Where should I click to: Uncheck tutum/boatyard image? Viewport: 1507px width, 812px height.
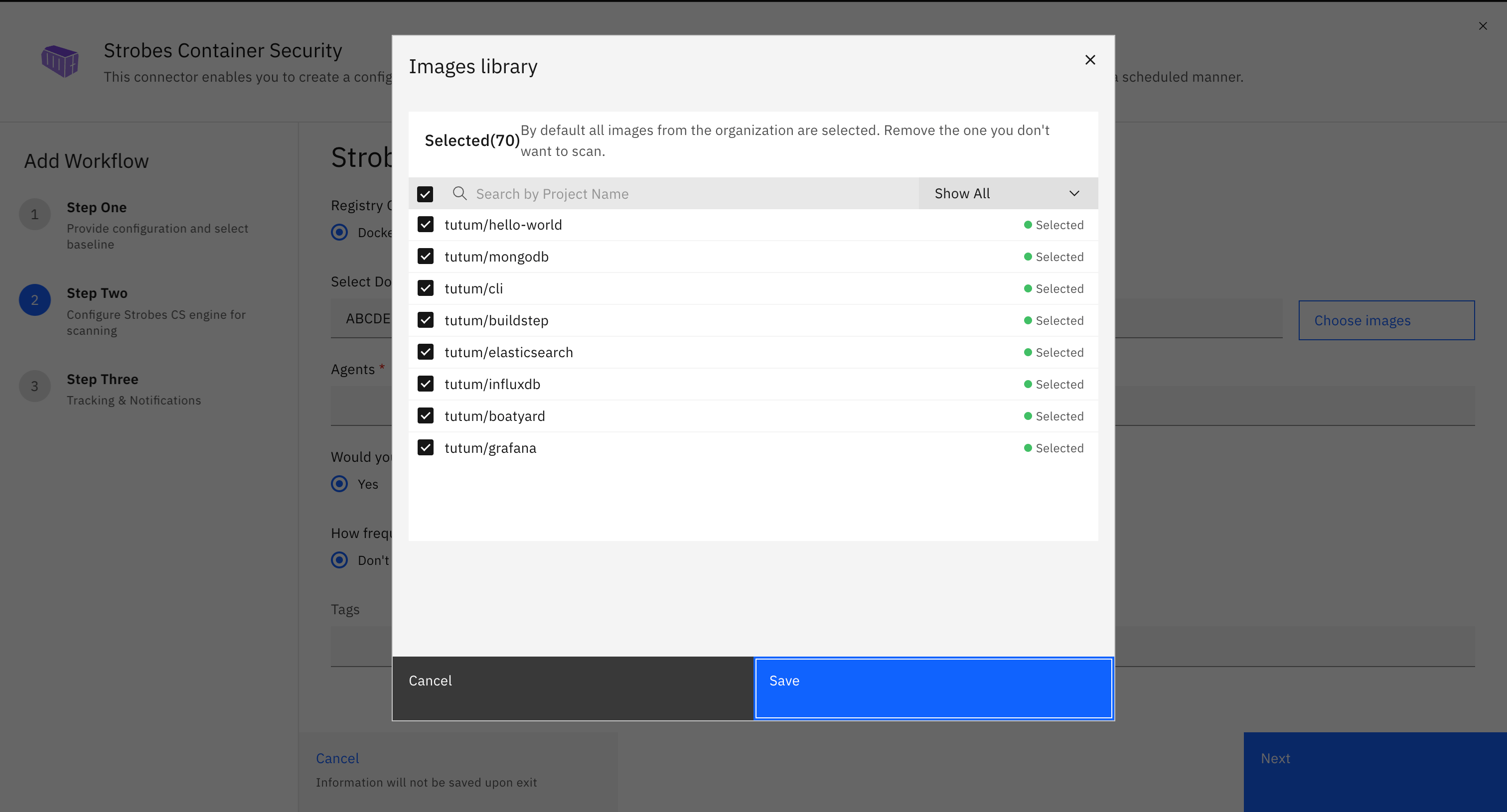pos(425,415)
